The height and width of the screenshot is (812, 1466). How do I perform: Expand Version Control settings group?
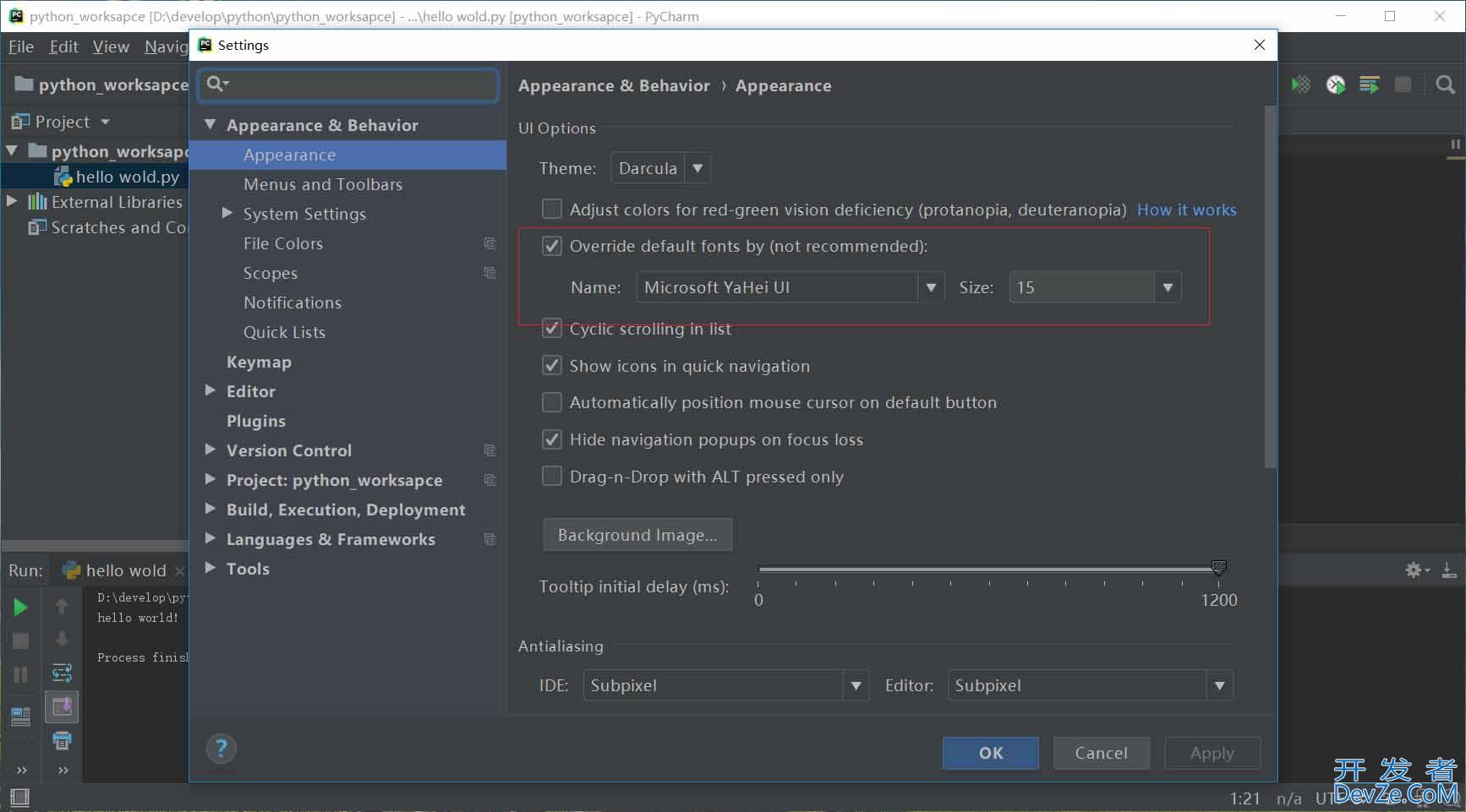pyautogui.click(x=211, y=450)
